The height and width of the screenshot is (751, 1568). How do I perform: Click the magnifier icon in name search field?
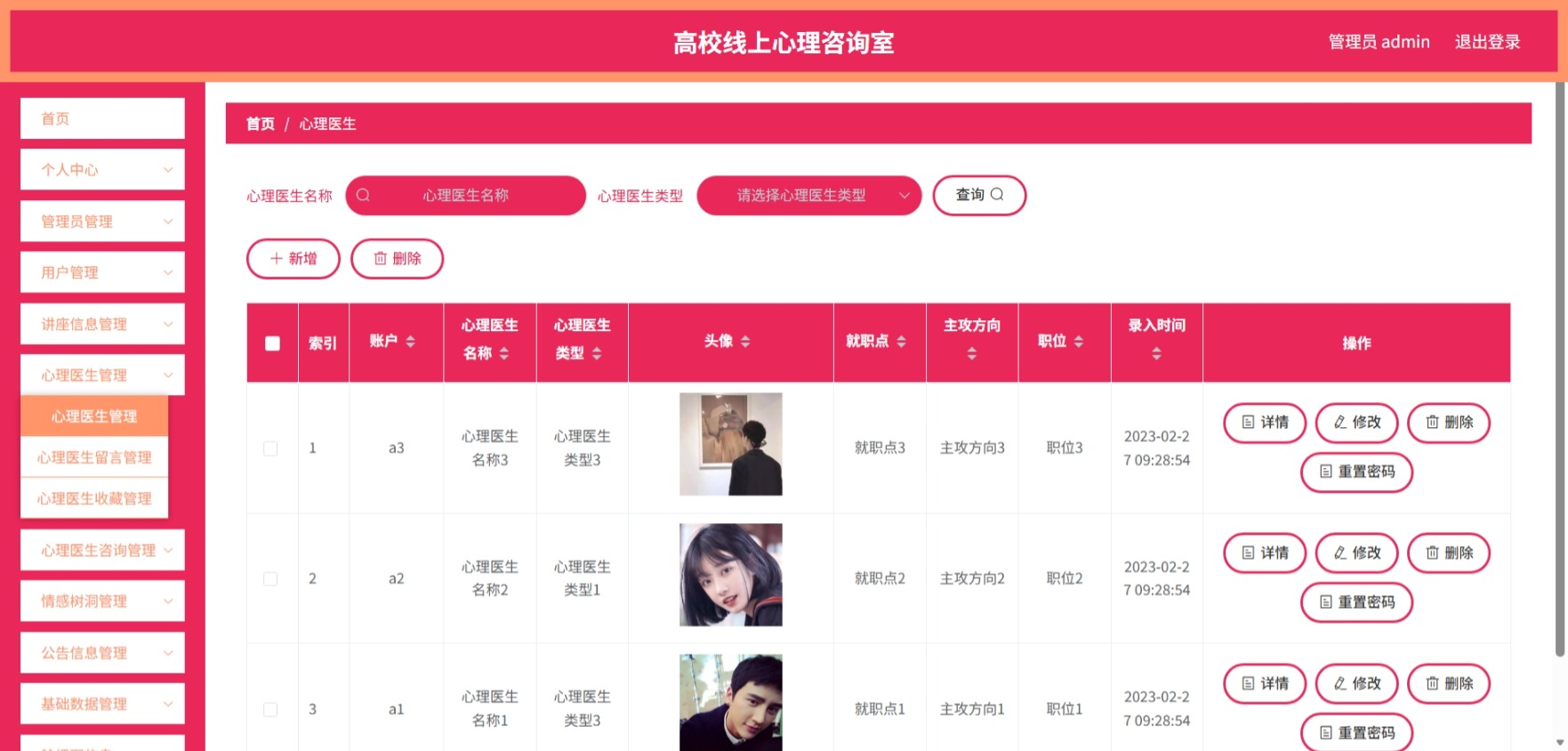(363, 195)
